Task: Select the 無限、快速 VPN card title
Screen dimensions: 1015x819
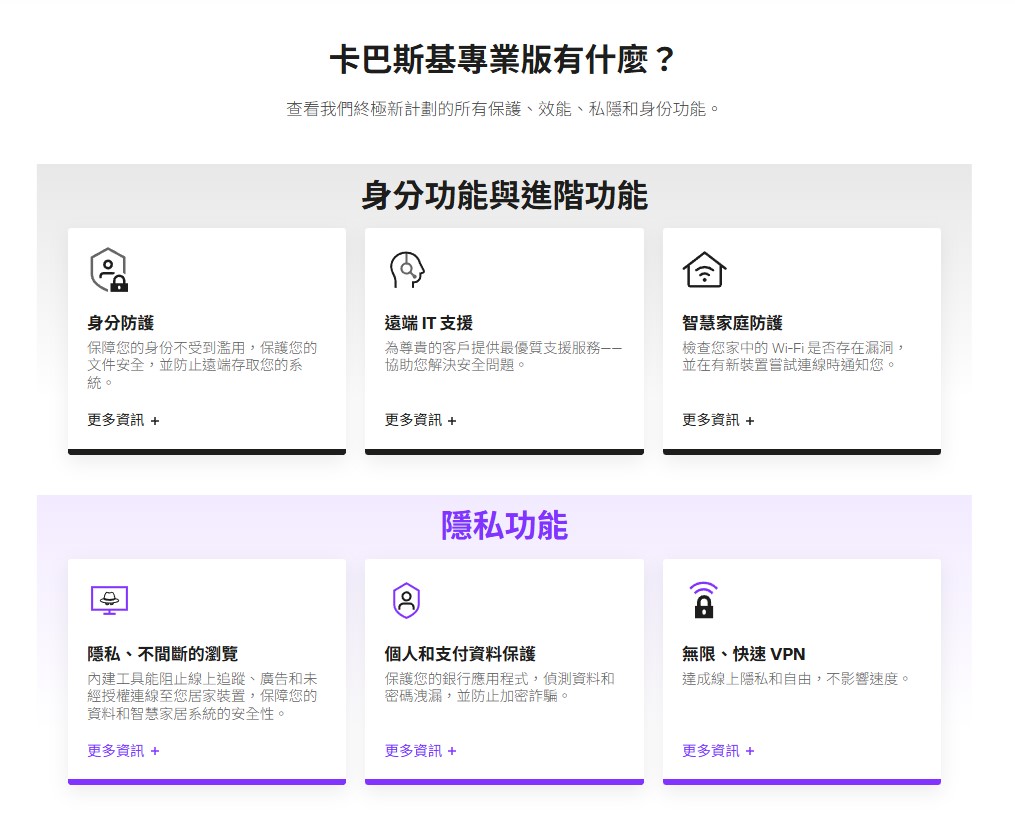Action: 744,654
